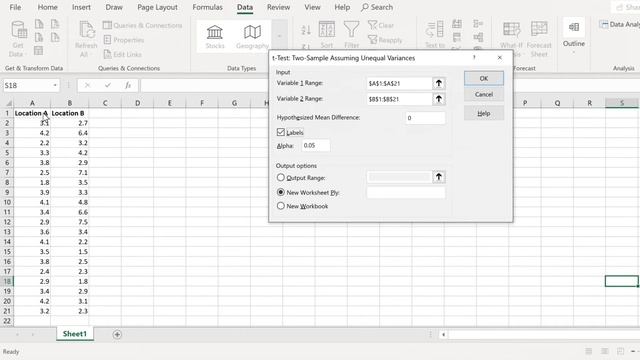The height and width of the screenshot is (360, 640).
Task: Click Edit Links in the ribbon
Action: pyautogui.click(x=122, y=54)
